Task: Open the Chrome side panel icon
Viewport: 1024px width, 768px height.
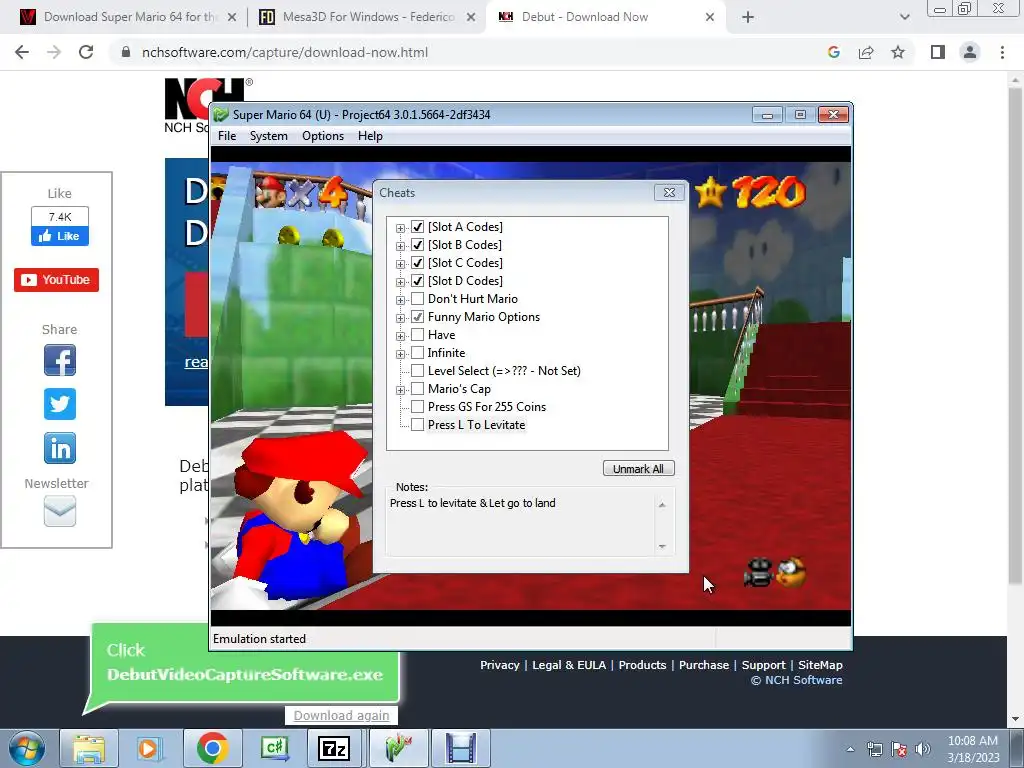Action: (938, 52)
